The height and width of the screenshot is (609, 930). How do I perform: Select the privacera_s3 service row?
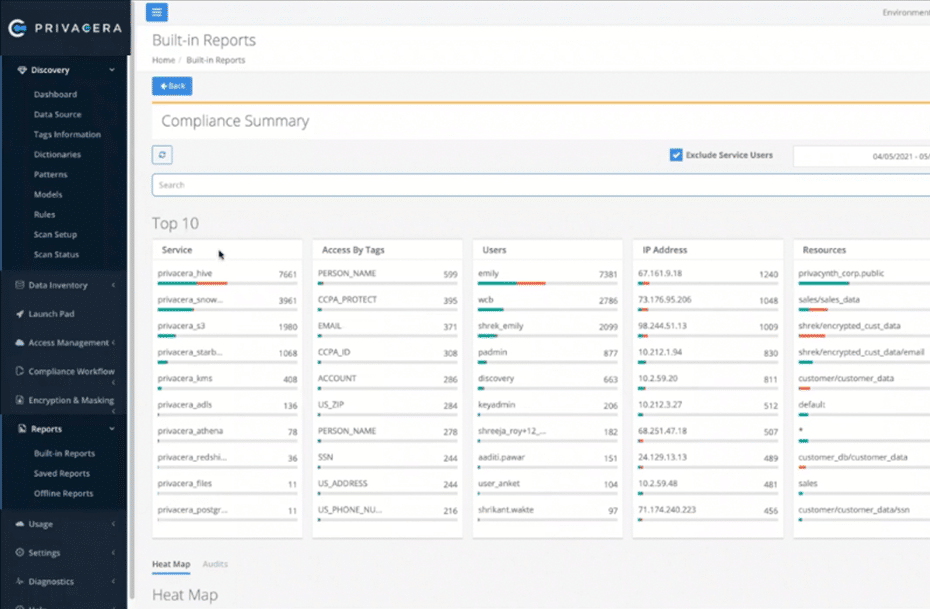pos(227,330)
